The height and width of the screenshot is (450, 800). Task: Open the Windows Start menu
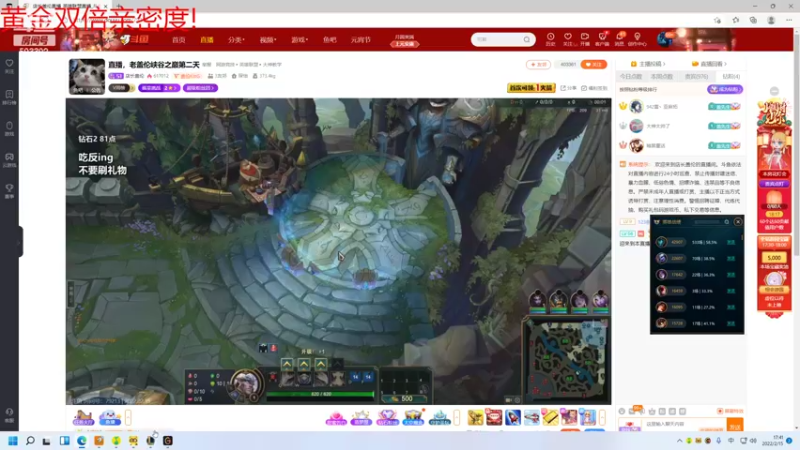tap(13, 441)
